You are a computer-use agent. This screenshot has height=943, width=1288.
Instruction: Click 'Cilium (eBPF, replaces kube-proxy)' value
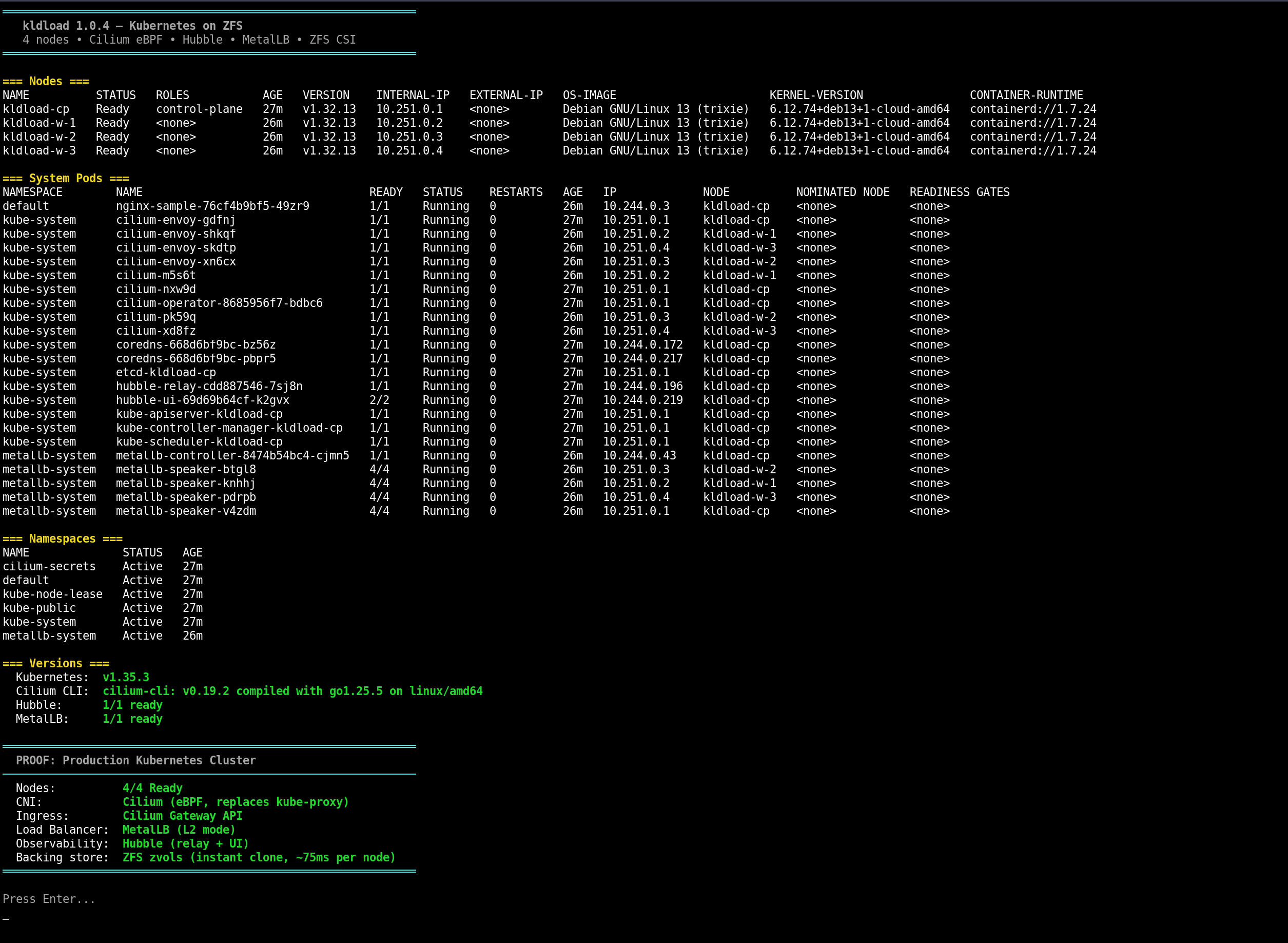[x=236, y=802]
